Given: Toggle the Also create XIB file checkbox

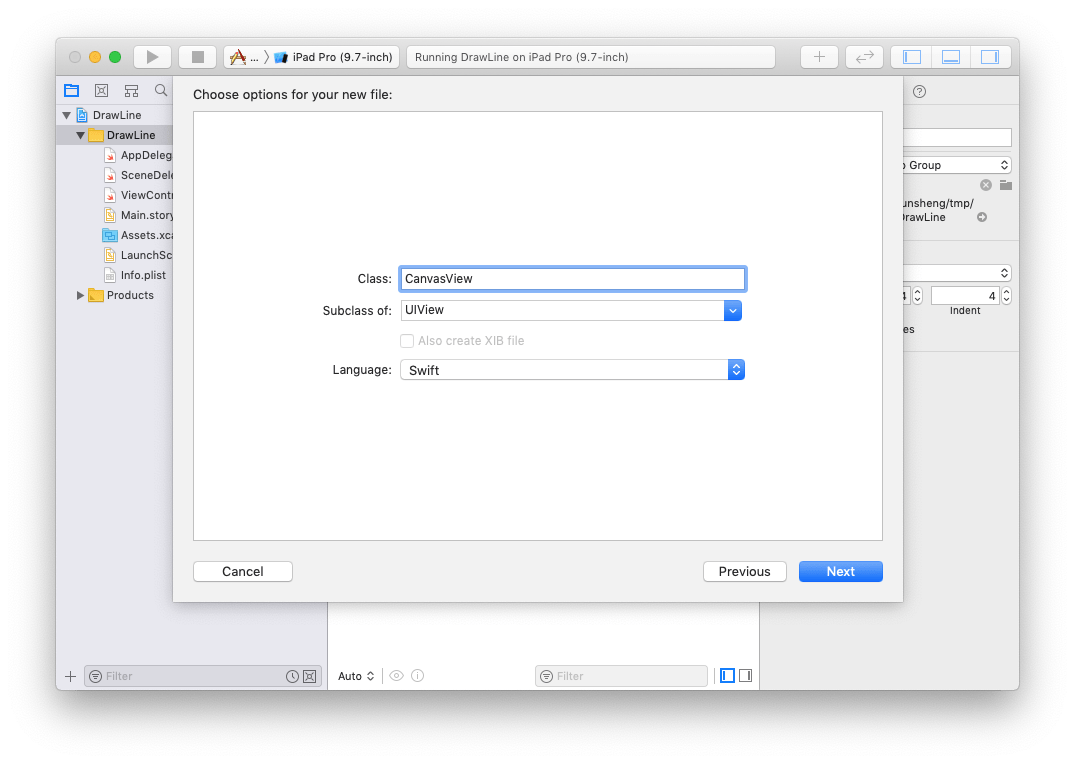Looking at the screenshot, I should click(407, 341).
